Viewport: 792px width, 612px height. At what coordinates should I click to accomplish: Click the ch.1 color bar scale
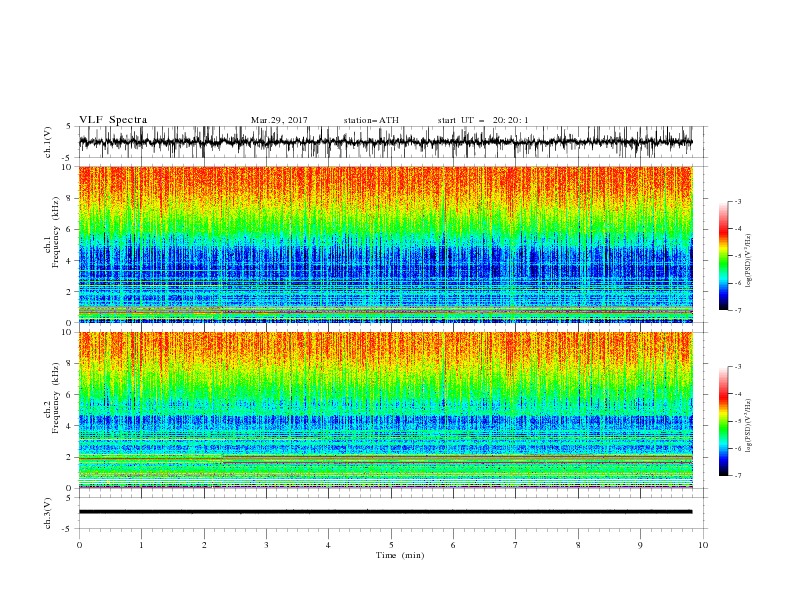tap(723, 256)
